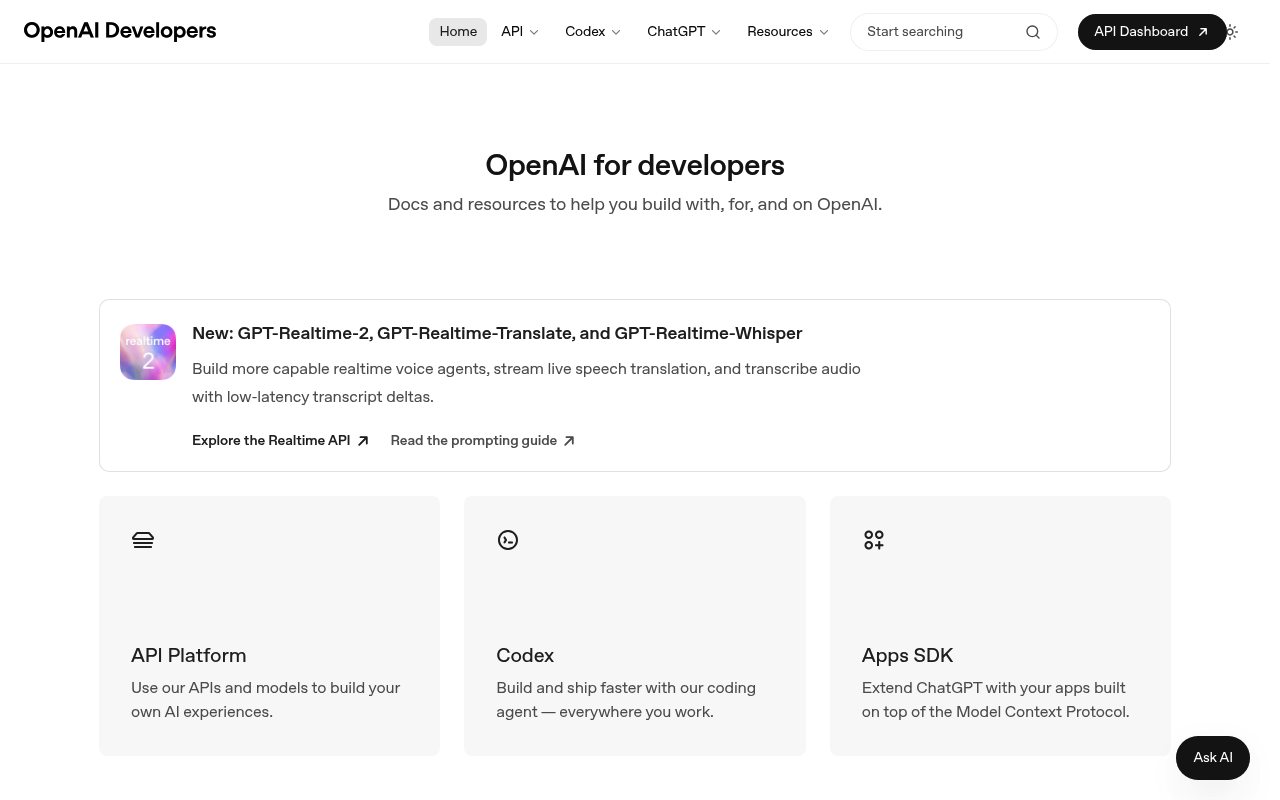Open the Apps SDK card title
The width and height of the screenshot is (1280, 800).
(907, 655)
